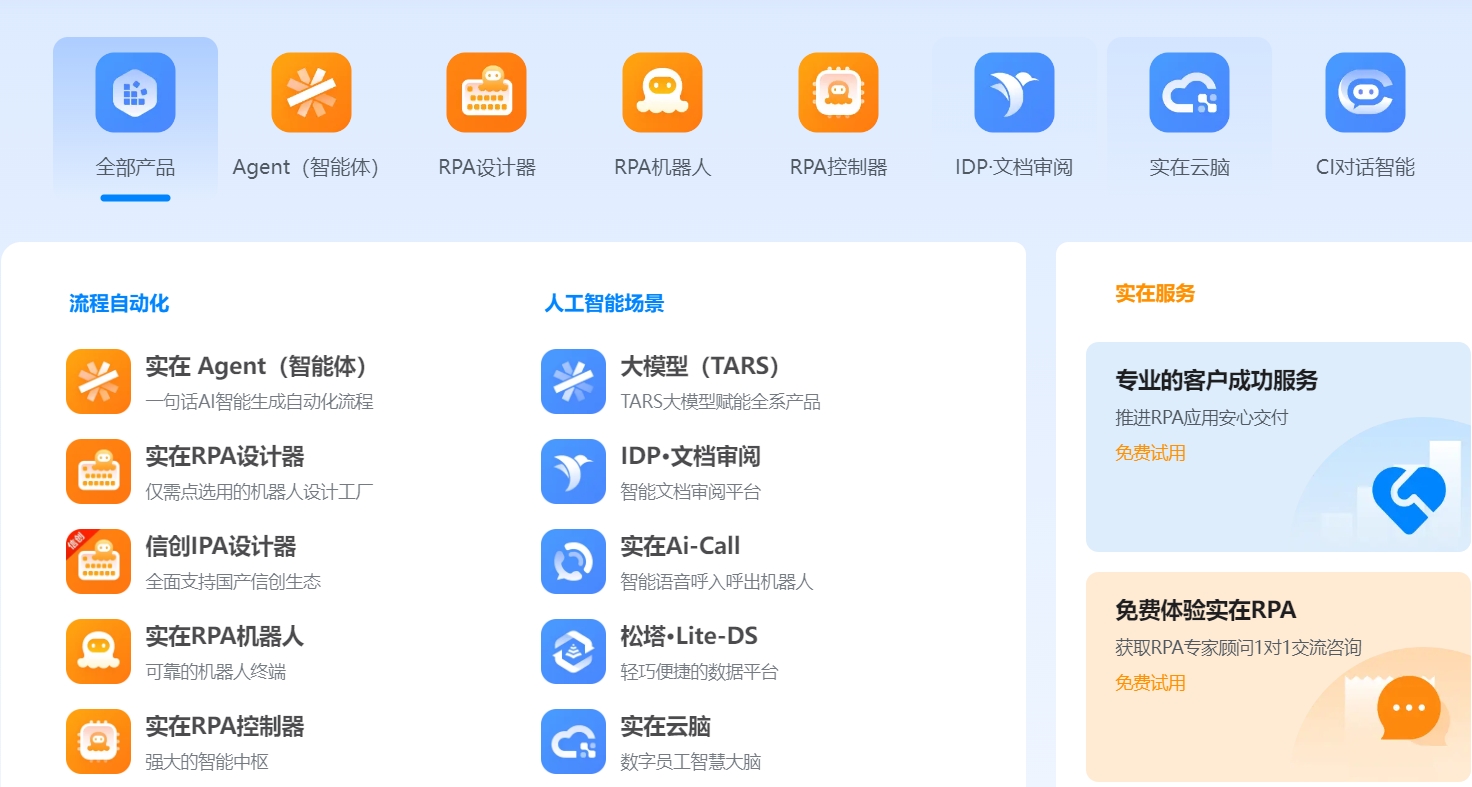Click the RPA设计器 keyboard robot icon

pyautogui.click(x=486, y=91)
